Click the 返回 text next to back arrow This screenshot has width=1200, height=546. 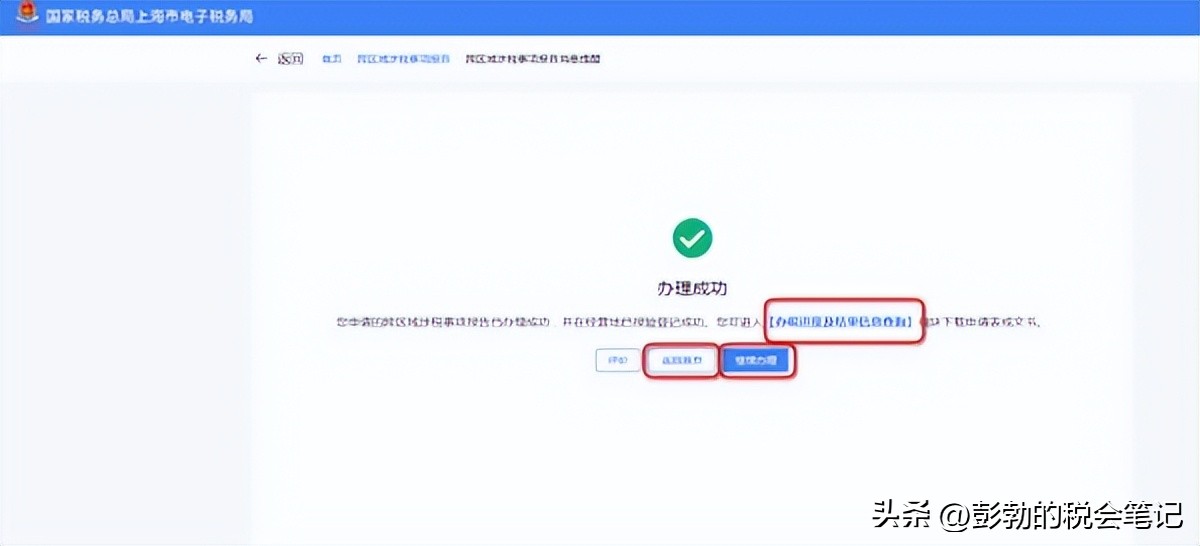tap(290, 59)
